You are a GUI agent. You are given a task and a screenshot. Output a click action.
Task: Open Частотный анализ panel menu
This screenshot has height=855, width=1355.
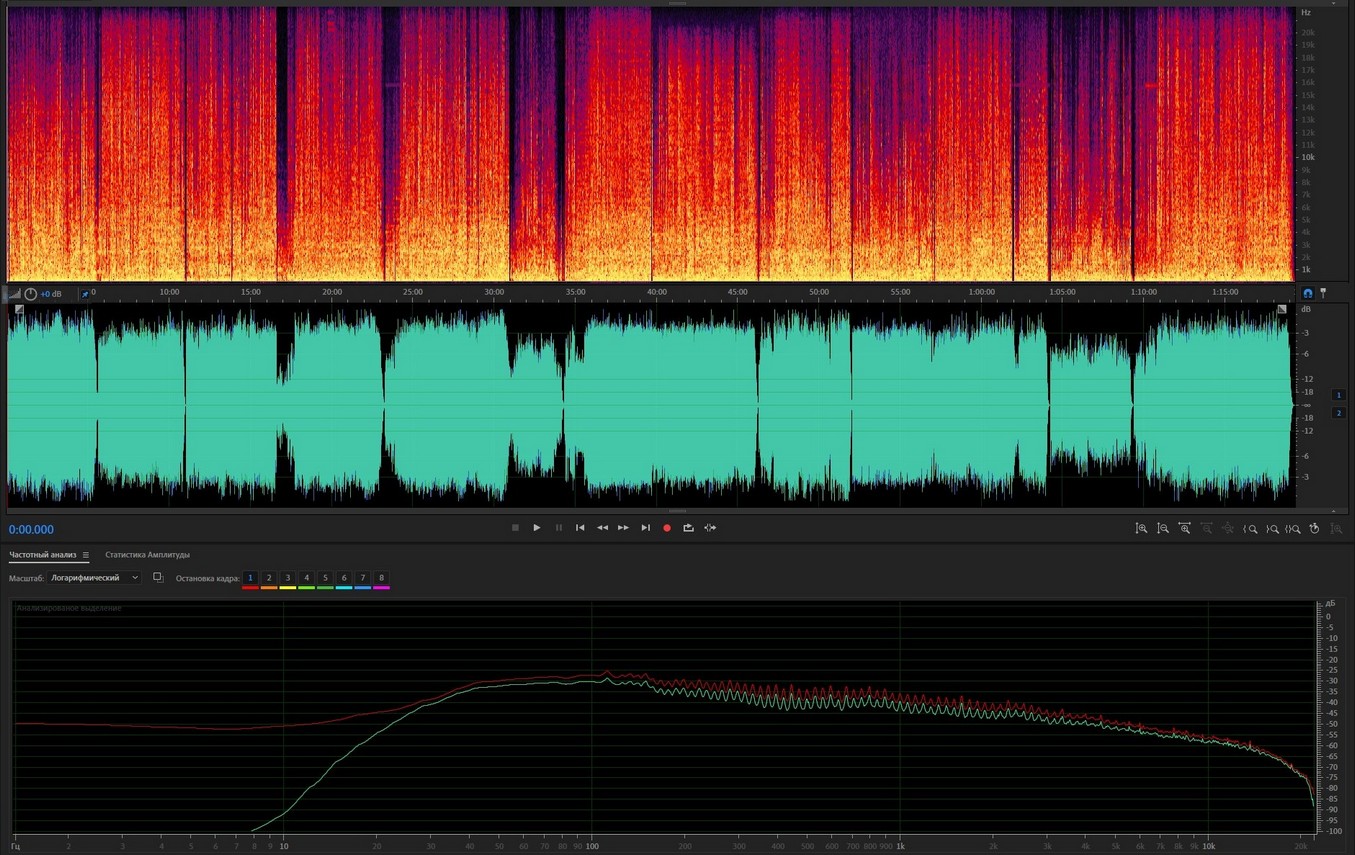tap(86, 555)
